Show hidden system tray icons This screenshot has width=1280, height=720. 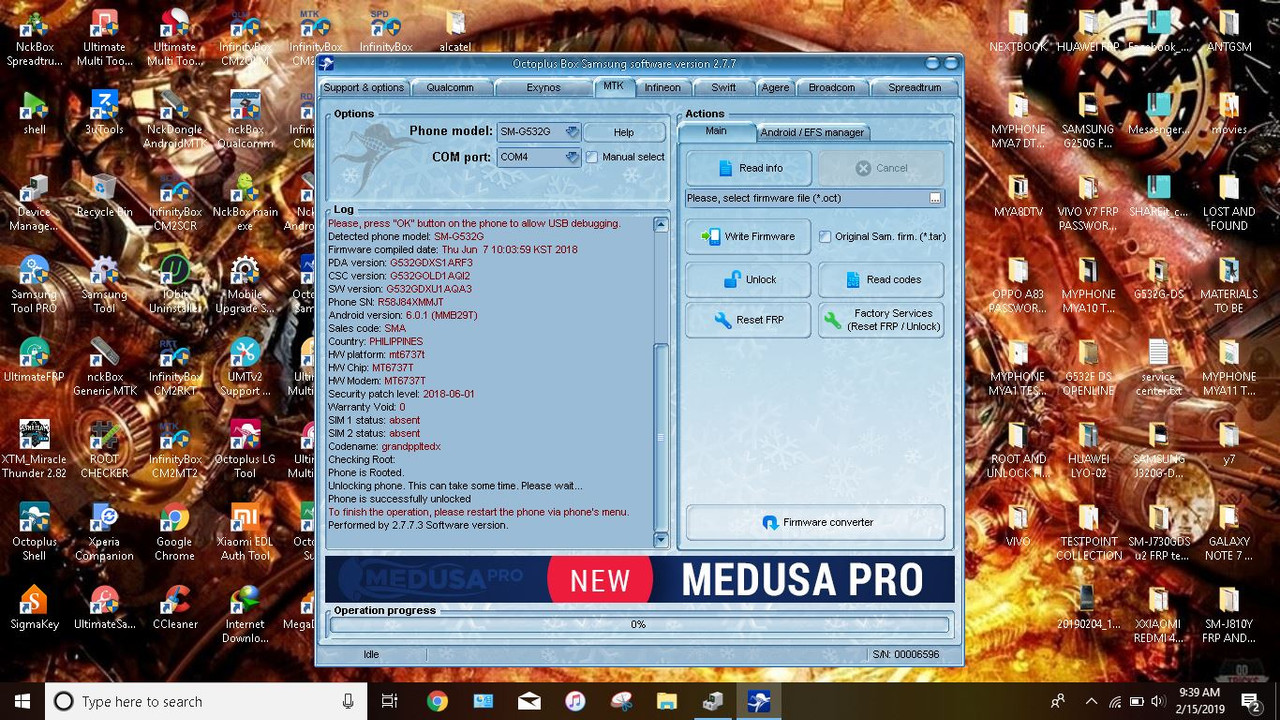tap(1090, 701)
